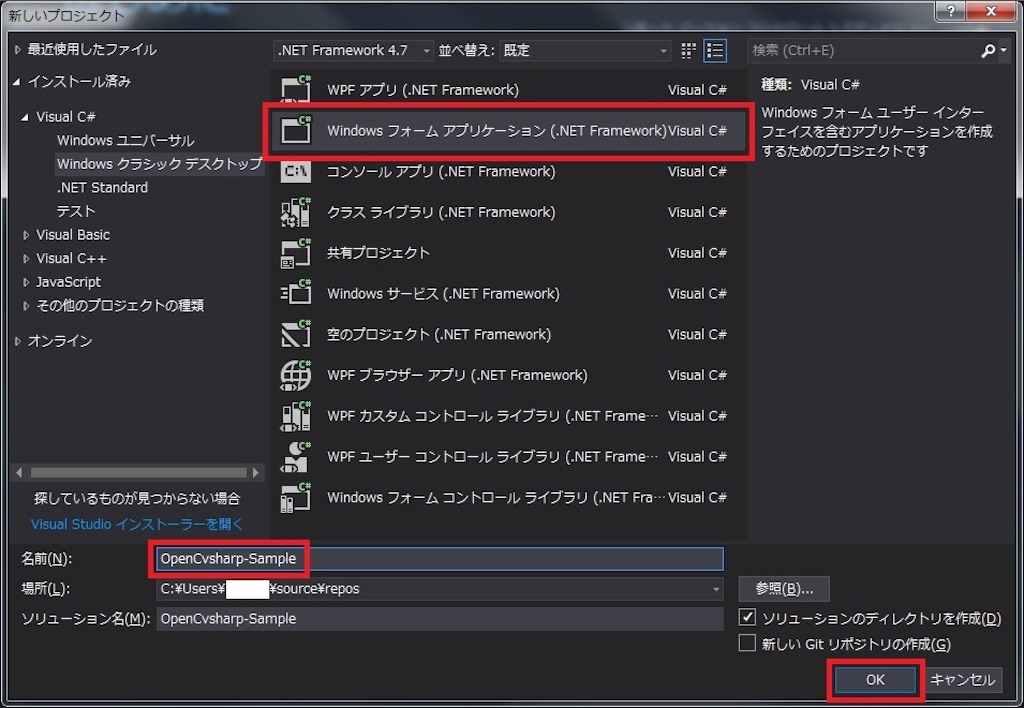
Task: Click the コンソール アプリ template icon
Action: 296,171
